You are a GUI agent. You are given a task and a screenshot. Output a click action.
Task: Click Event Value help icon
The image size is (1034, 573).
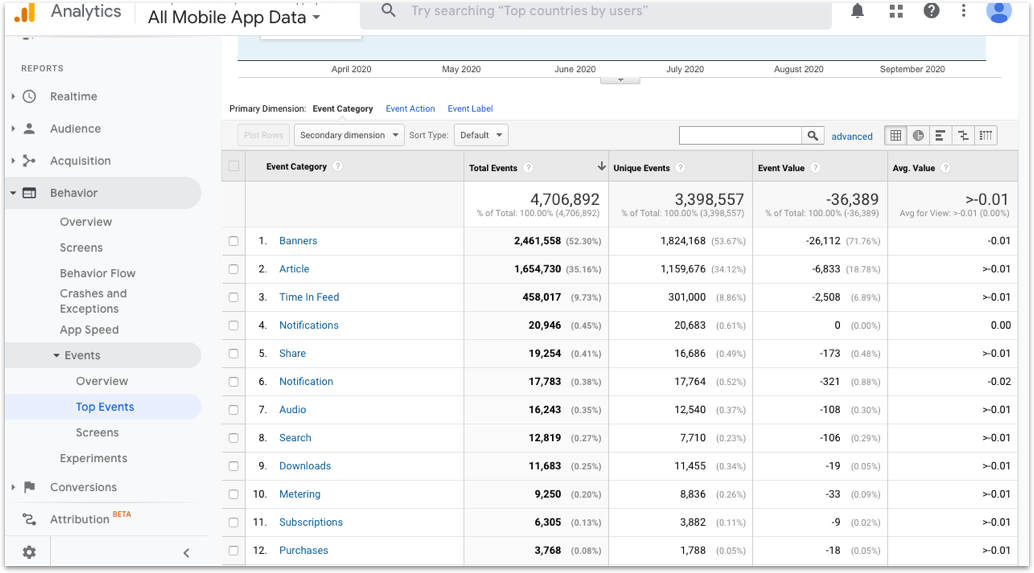815,167
